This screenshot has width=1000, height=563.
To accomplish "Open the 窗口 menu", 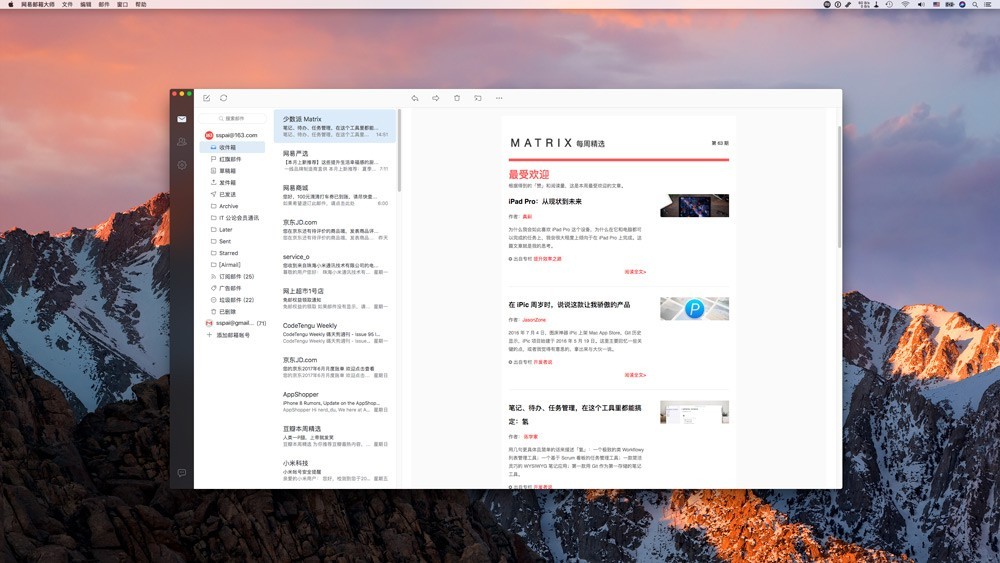I will pyautogui.click(x=122, y=4).
